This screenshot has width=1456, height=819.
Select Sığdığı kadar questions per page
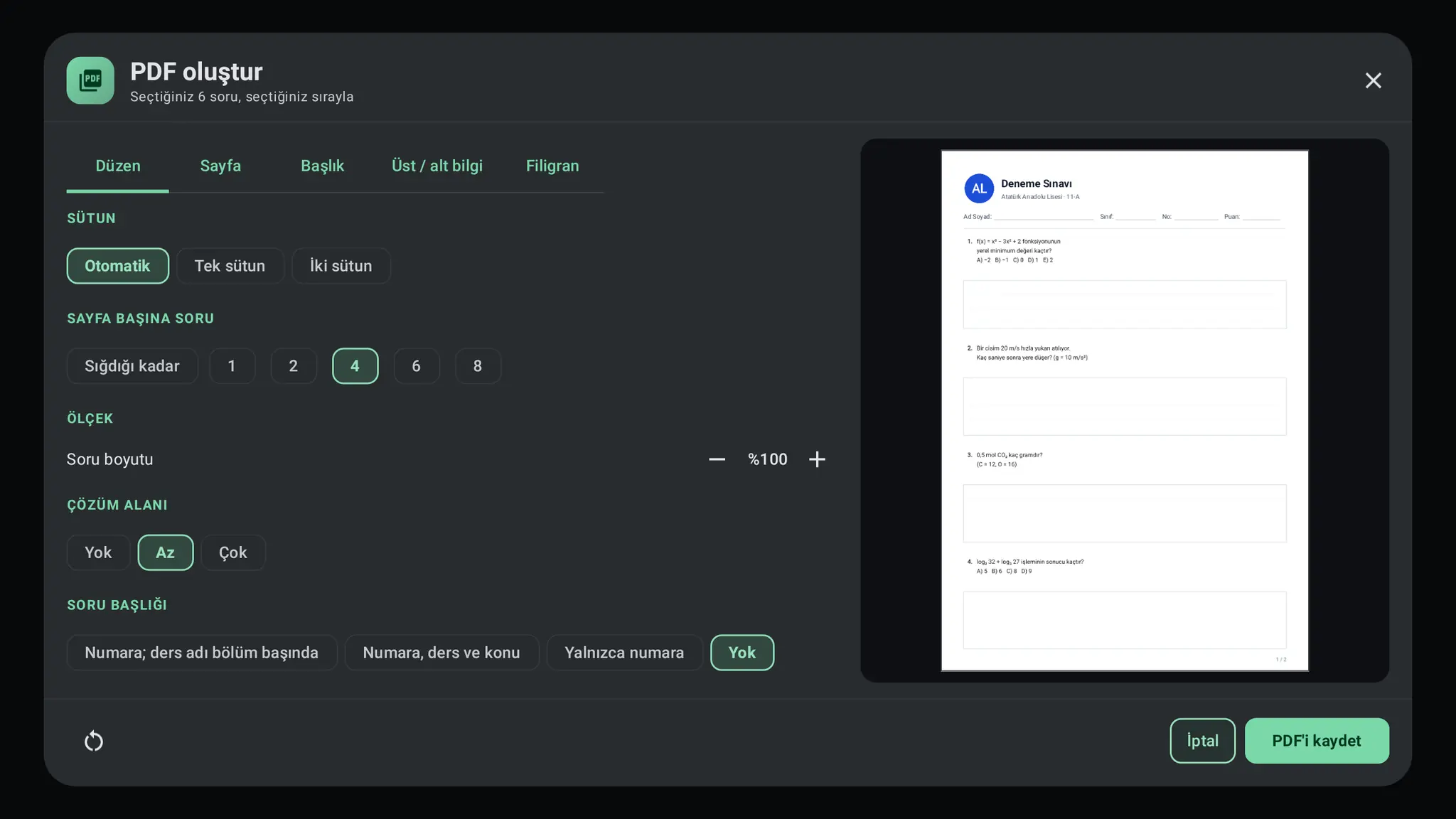(132, 366)
